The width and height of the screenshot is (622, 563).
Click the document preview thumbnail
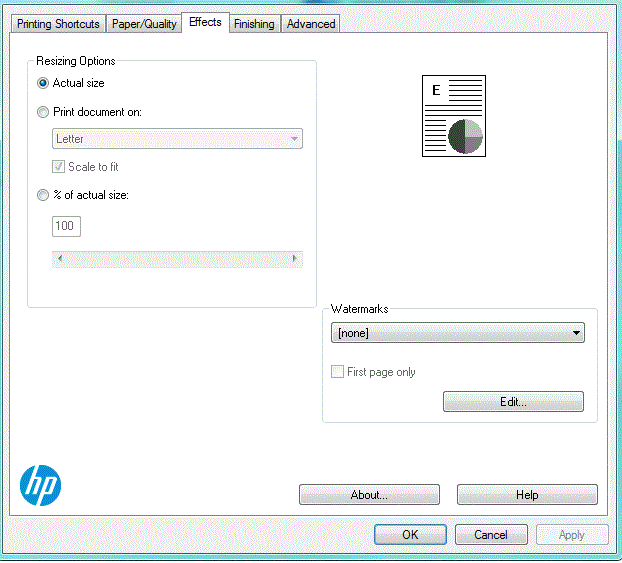coord(454,116)
